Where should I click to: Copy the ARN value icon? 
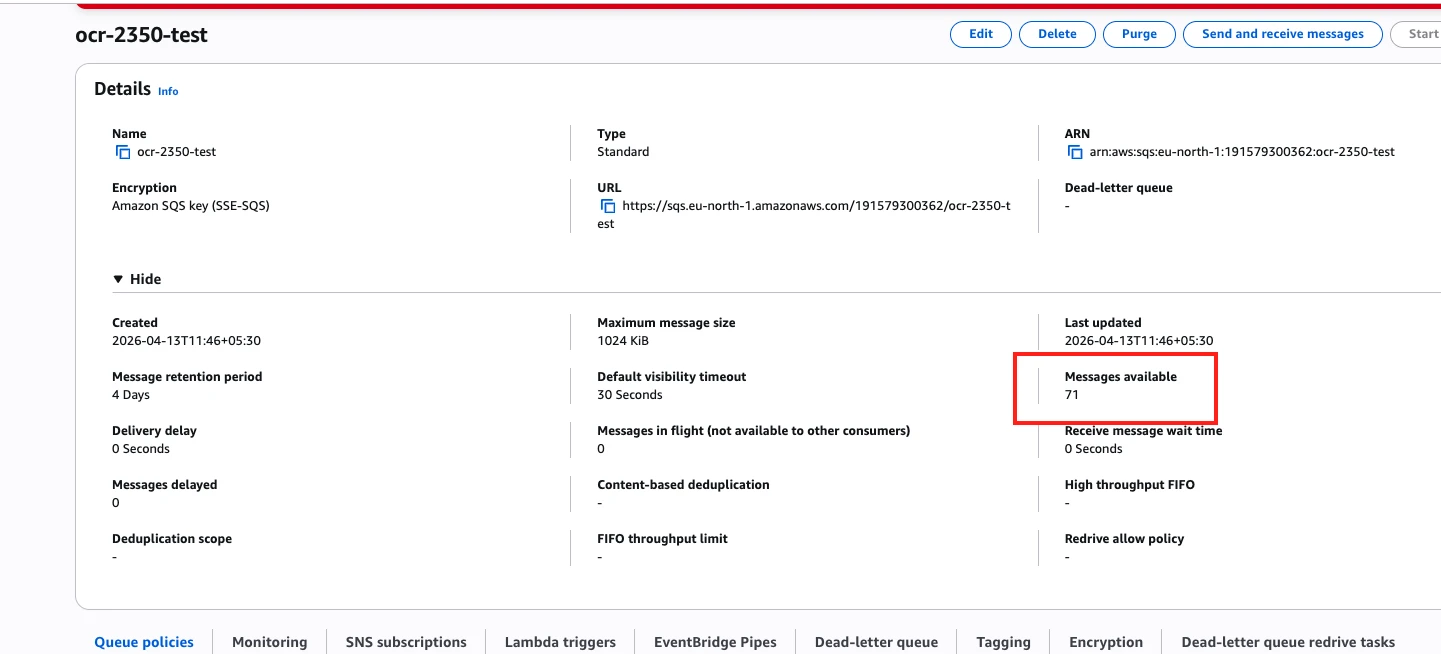tap(1075, 152)
